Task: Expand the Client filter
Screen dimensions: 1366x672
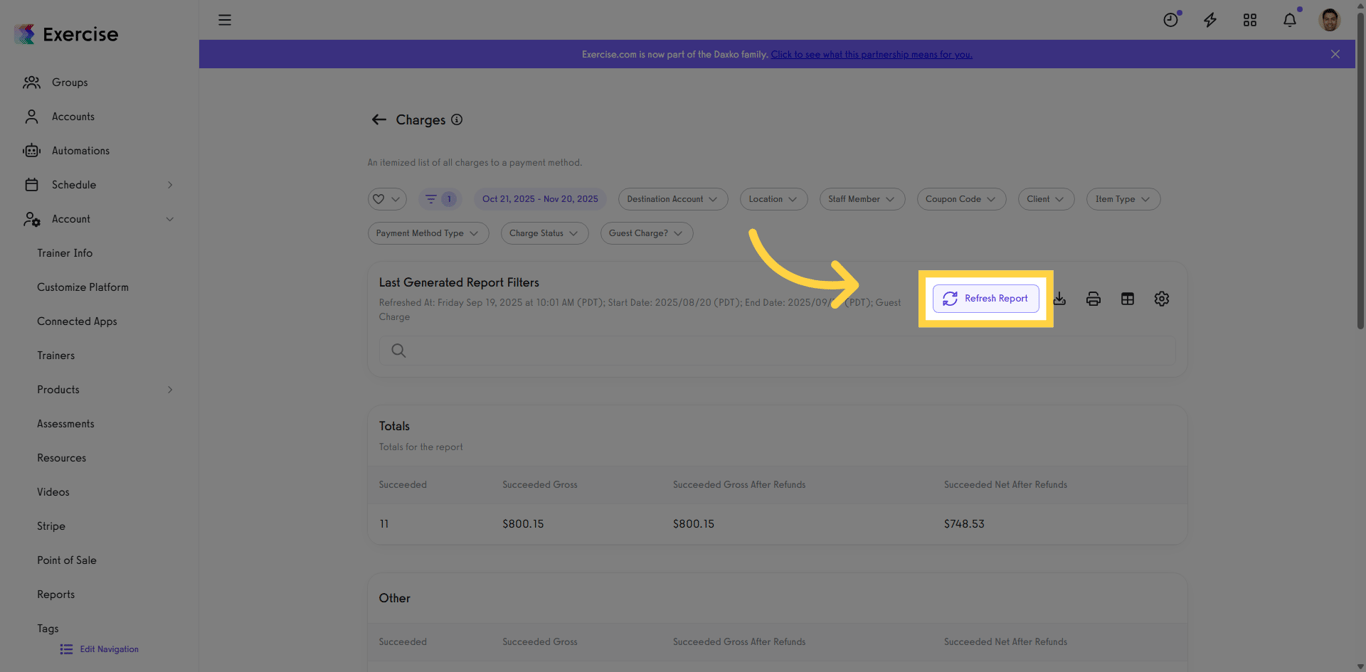Action: click(1046, 199)
